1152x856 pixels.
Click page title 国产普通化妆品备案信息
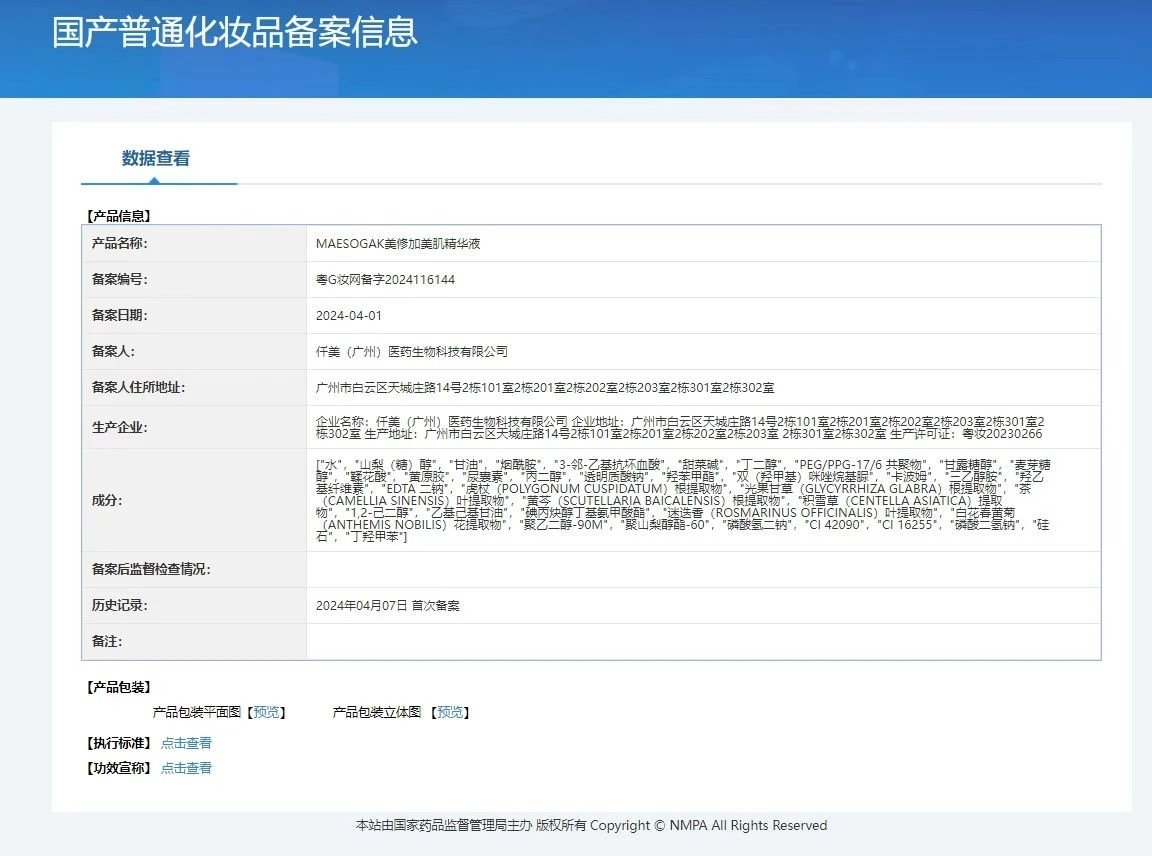point(234,32)
